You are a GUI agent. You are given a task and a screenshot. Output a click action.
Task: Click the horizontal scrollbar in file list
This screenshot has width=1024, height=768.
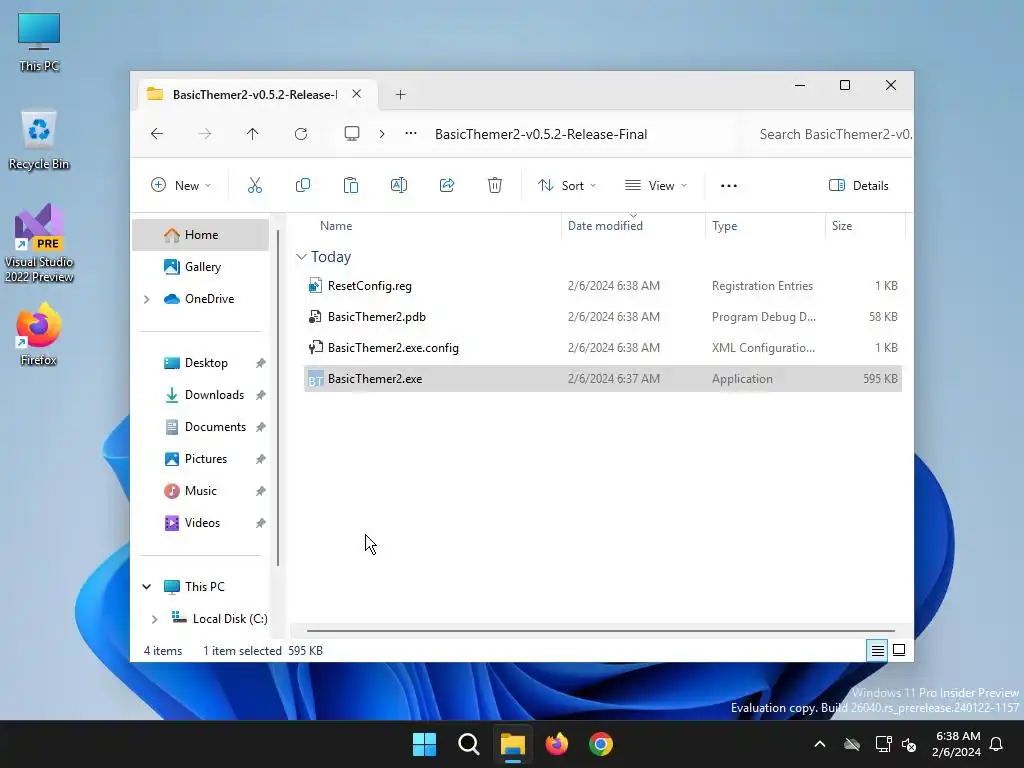tap(601, 631)
